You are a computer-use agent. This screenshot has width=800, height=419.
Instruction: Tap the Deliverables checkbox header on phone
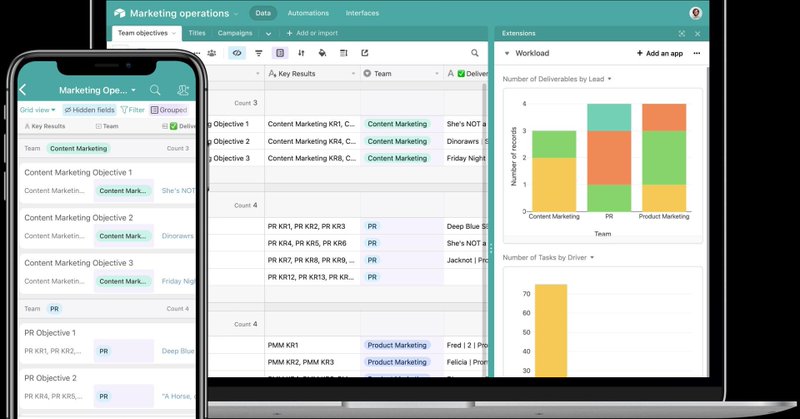[x=178, y=126]
